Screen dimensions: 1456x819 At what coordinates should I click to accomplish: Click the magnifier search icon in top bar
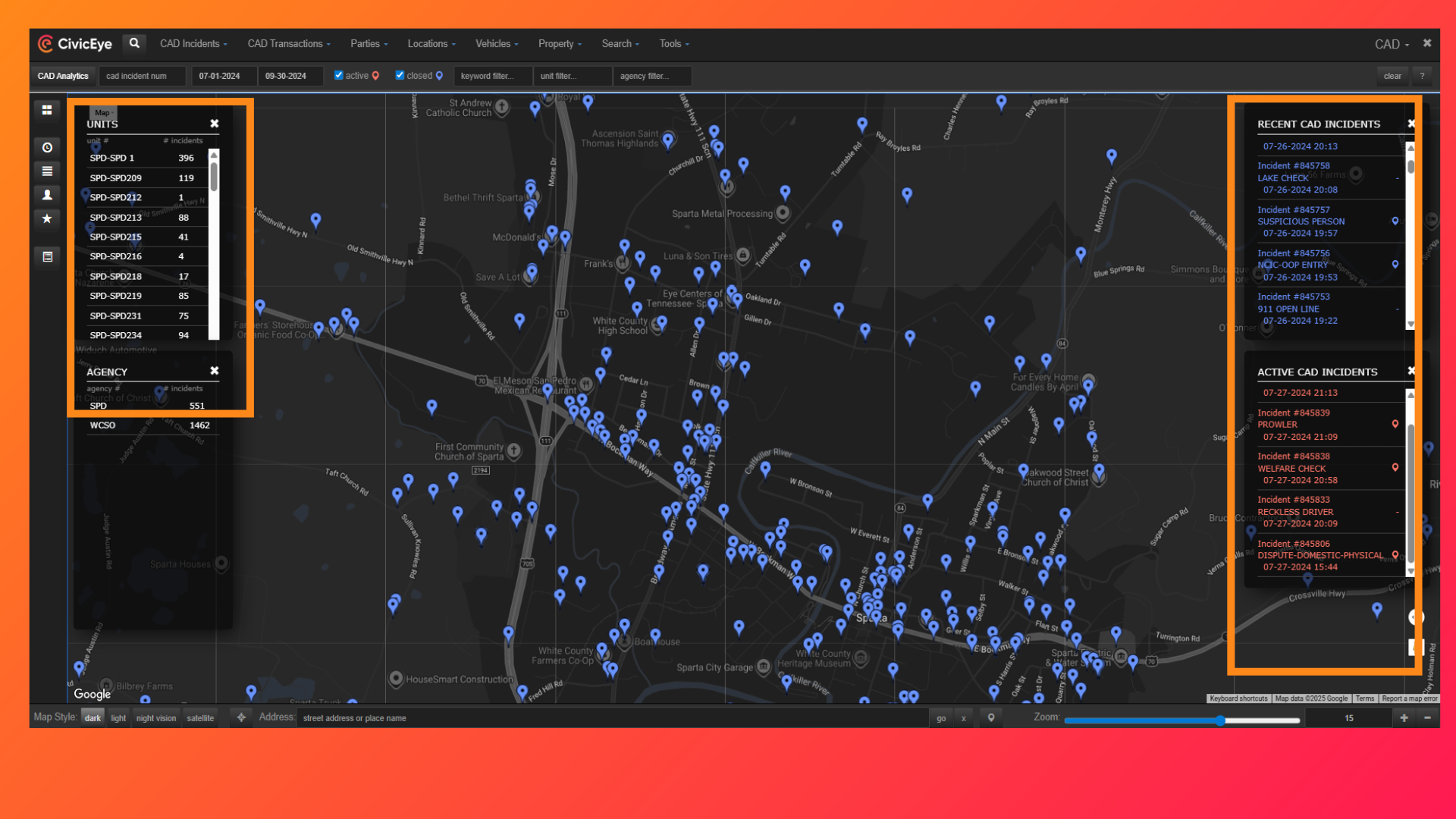point(134,43)
